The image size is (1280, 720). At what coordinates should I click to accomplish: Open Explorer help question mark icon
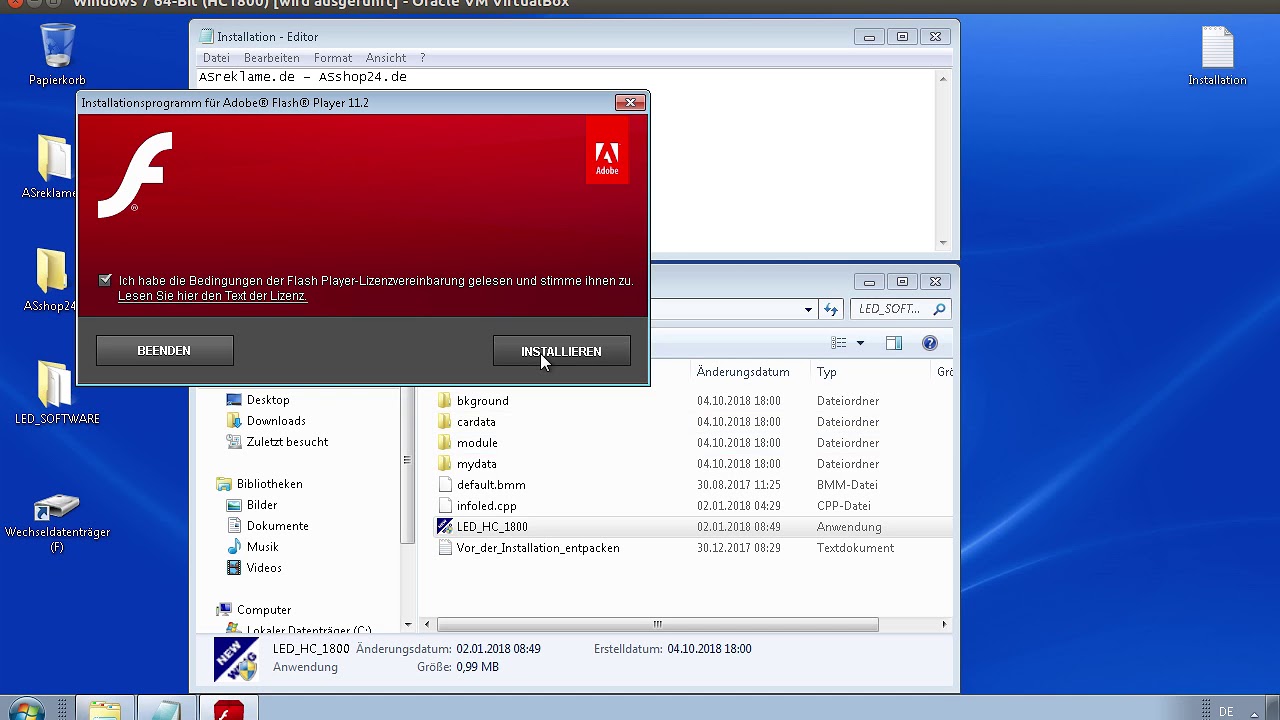click(930, 343)
